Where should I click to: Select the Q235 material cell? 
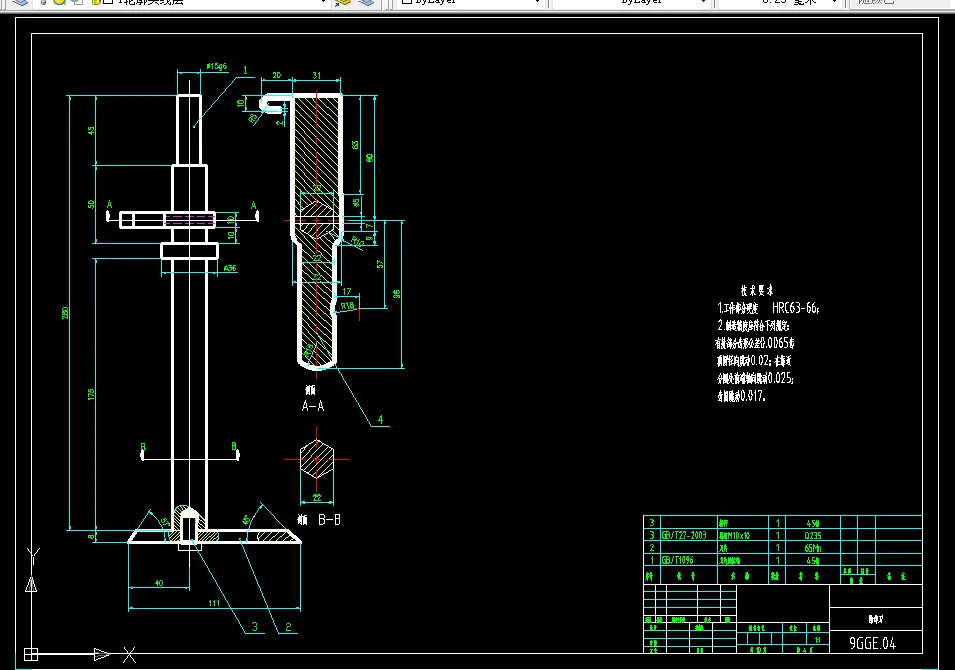813,535
